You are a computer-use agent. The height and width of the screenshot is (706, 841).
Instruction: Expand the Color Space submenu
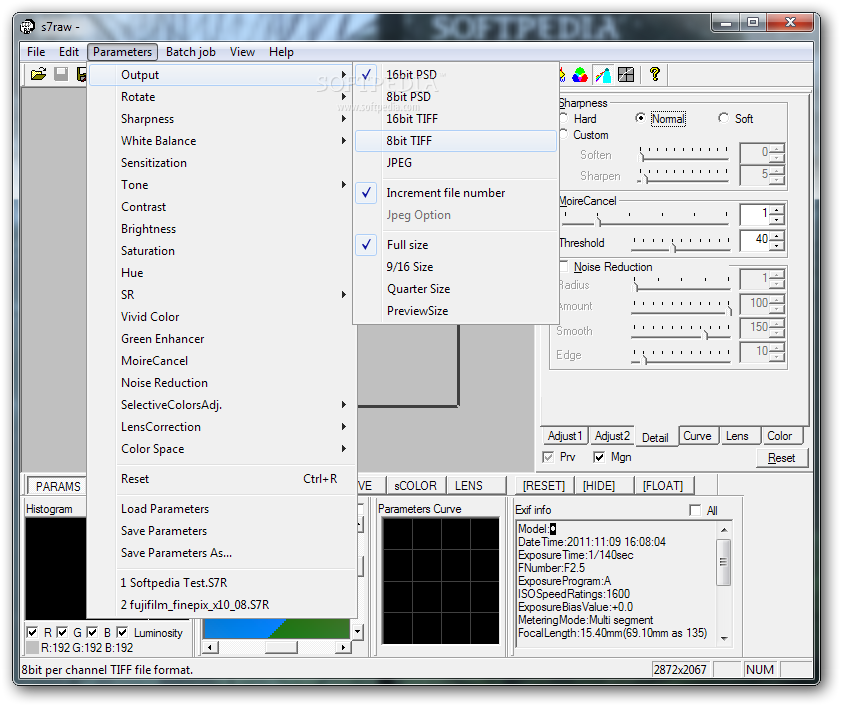tap(222, 448)
